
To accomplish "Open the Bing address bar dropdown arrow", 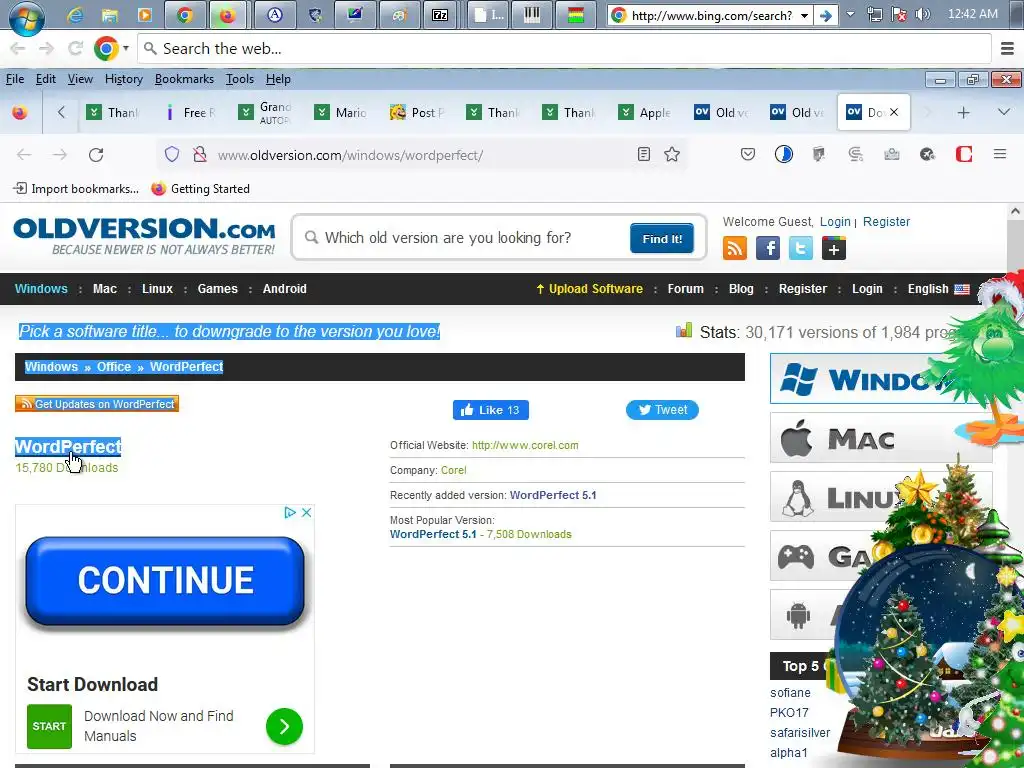I will point(805,15).
